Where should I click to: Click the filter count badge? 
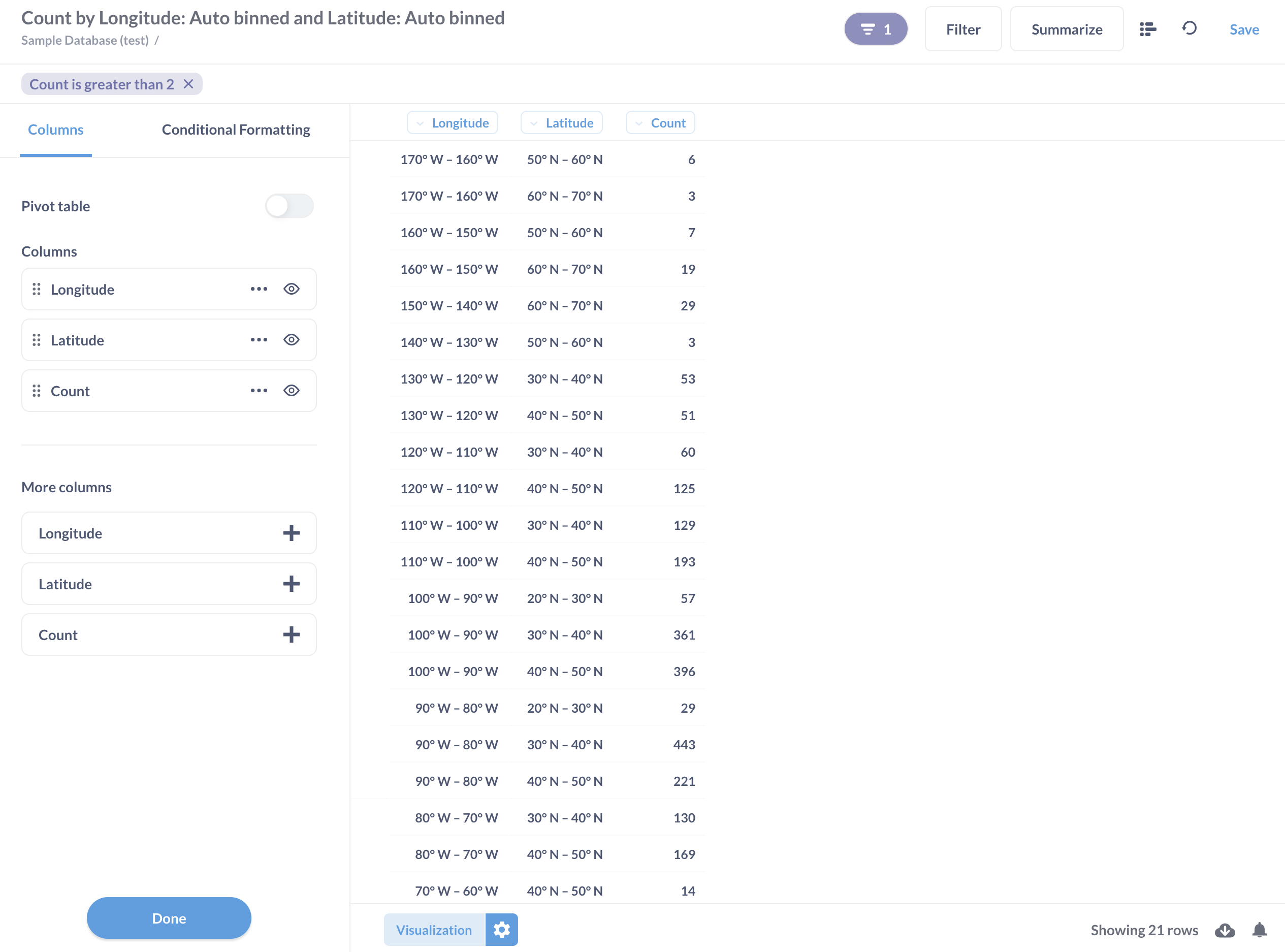[876, 29]
